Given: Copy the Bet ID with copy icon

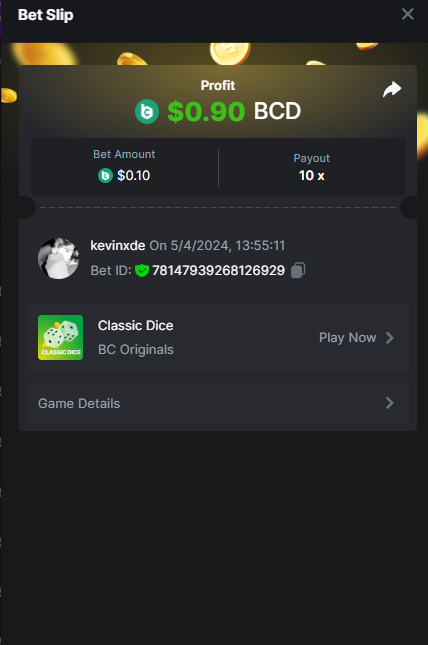Looking at the screenshot, I should pos(298,270).
